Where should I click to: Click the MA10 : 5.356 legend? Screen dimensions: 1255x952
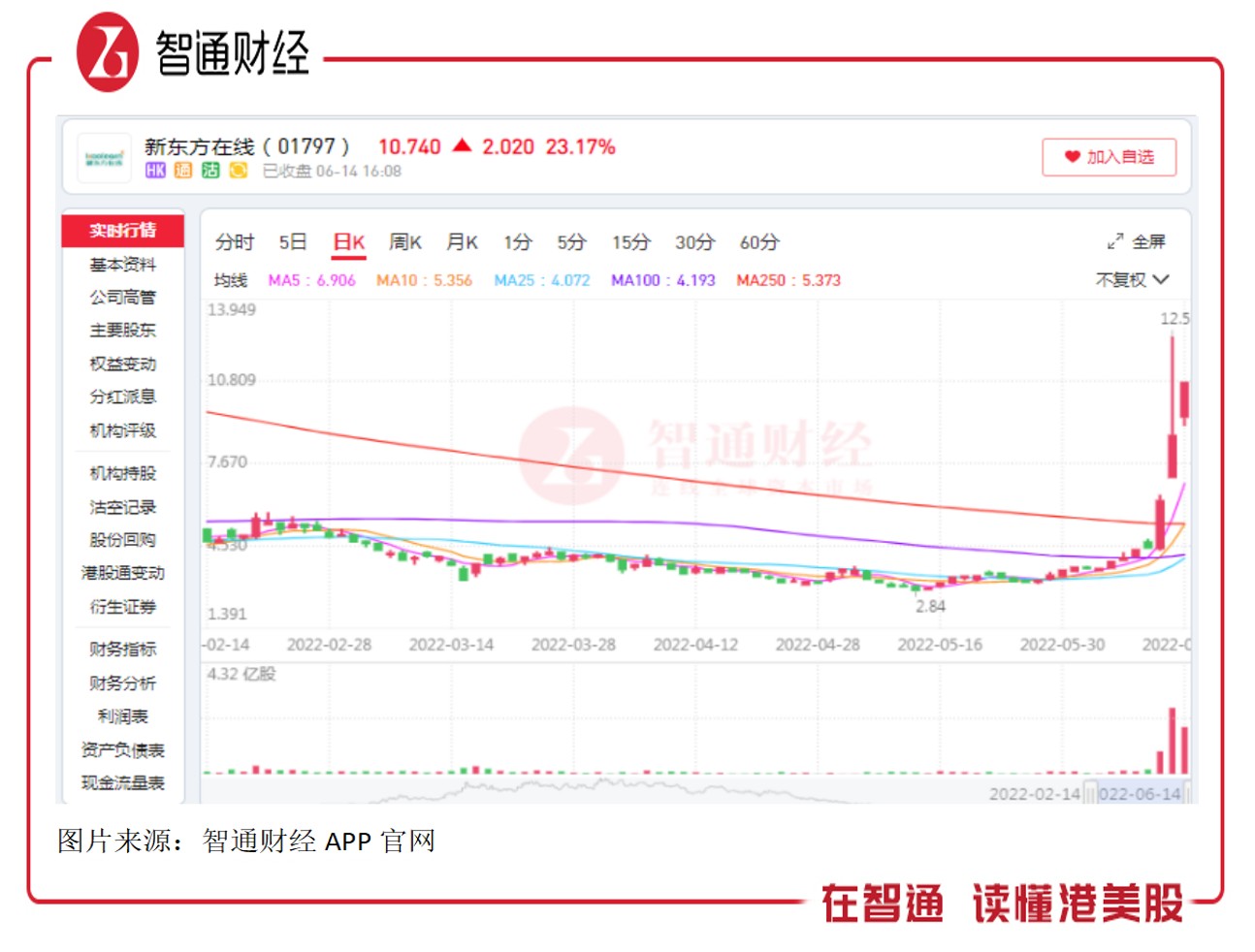click(424, 280)
